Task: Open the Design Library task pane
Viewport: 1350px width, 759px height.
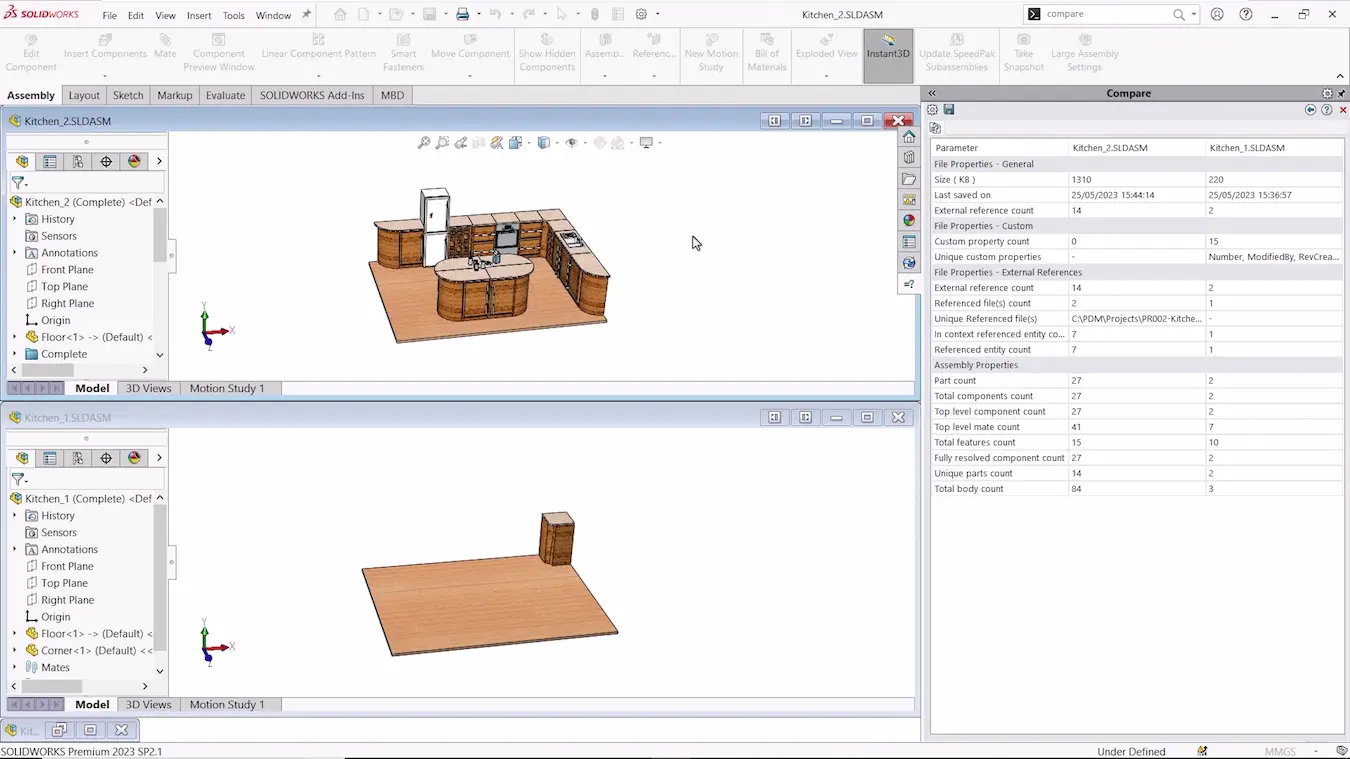Action: [x=909, y=158]
